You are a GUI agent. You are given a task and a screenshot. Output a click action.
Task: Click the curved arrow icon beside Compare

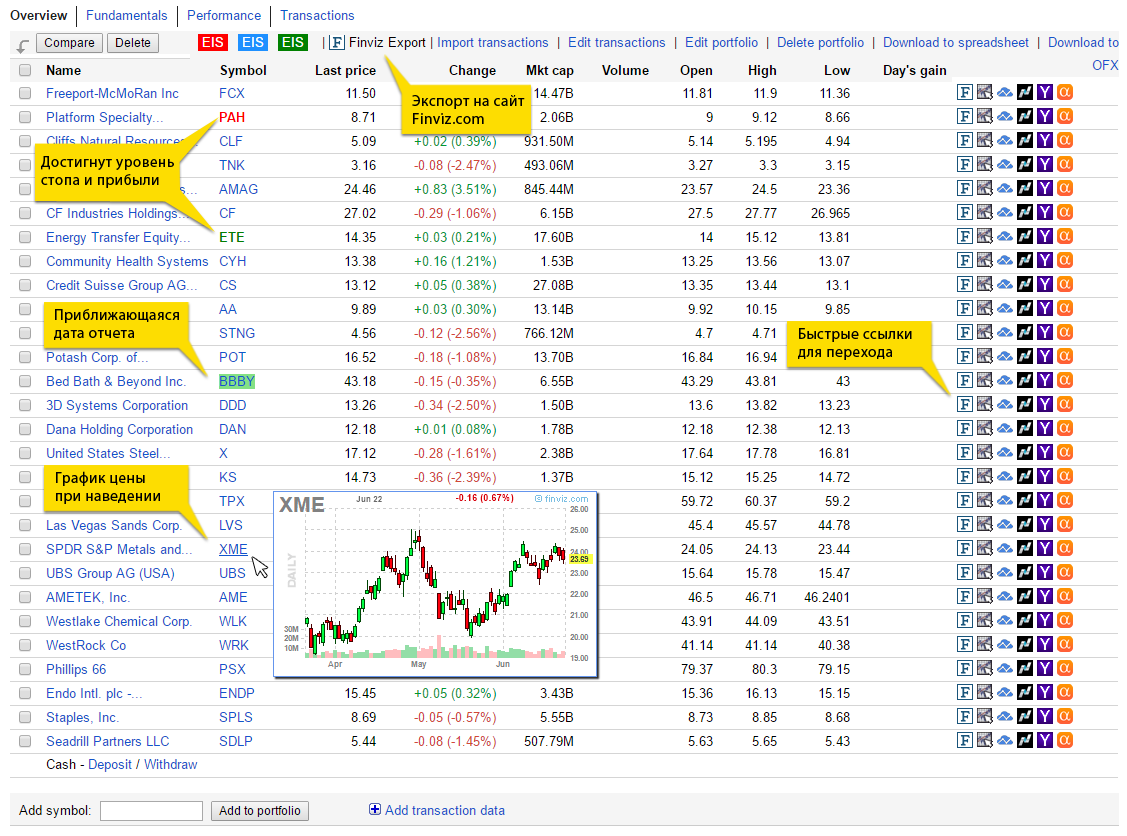(22, 46)
